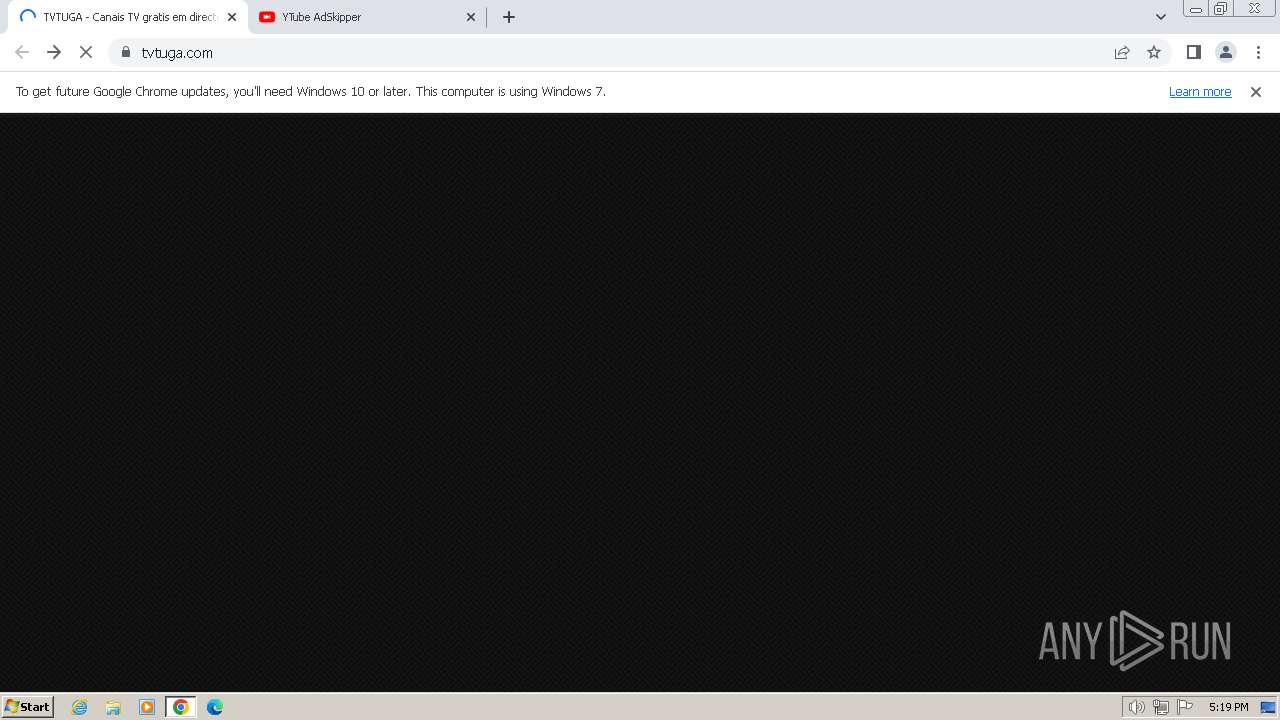Go forward to next page
1280x720 pixels.
(x=54, y=52)
